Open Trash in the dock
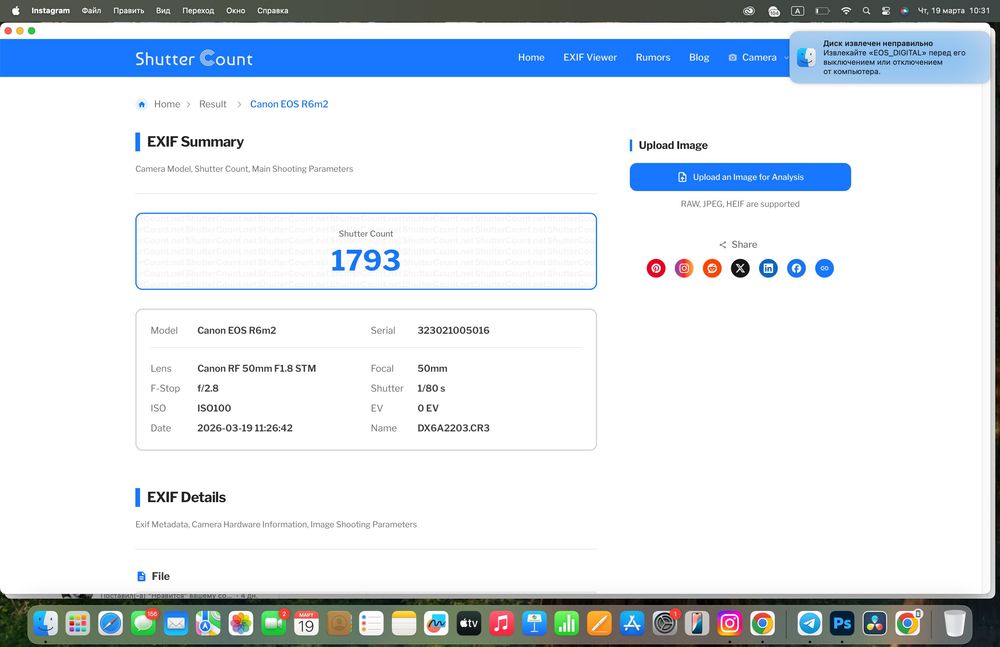 coord(955,623)
